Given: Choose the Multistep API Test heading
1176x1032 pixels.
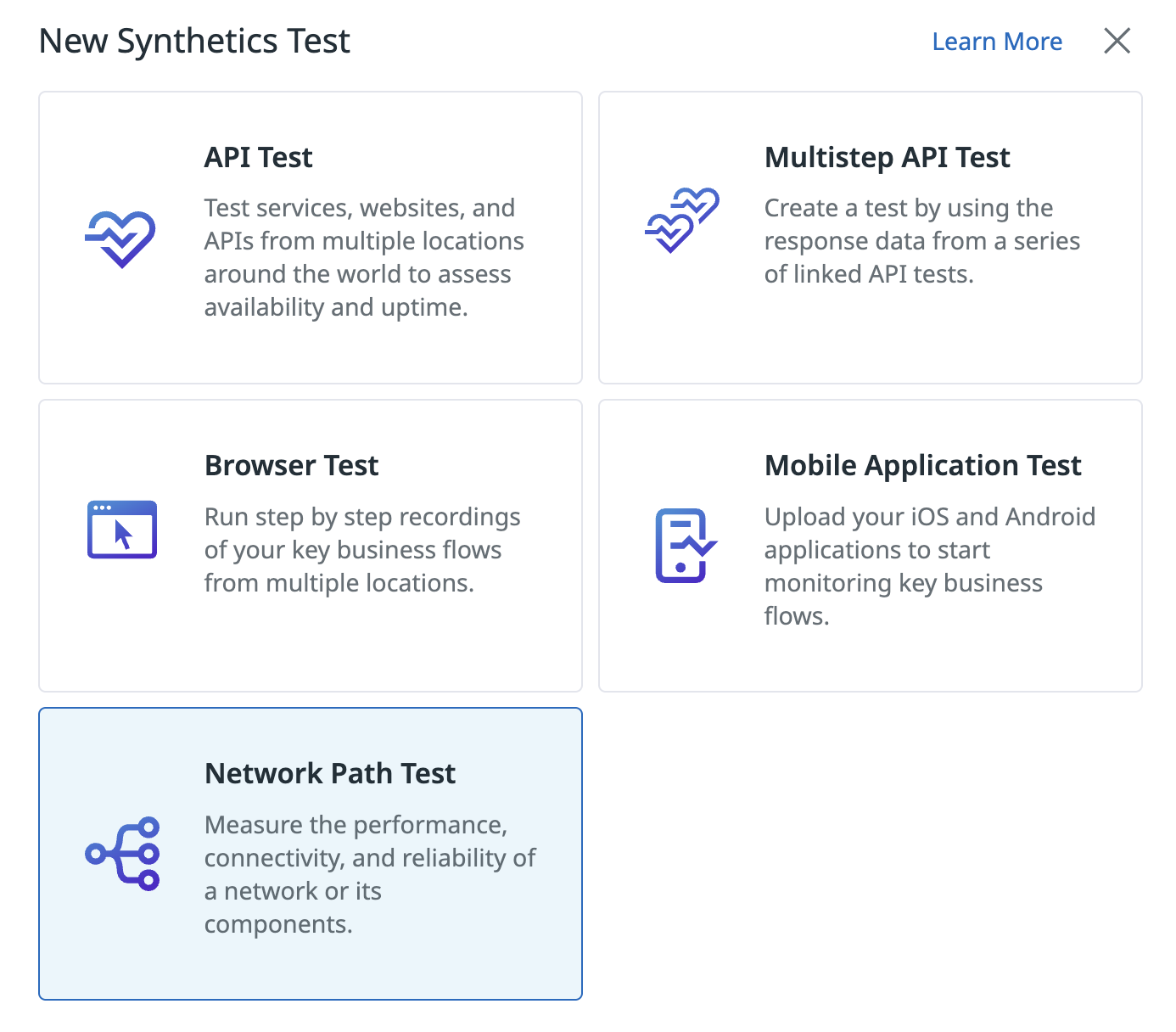Looking at the screenshot, I should click(887, 157).
